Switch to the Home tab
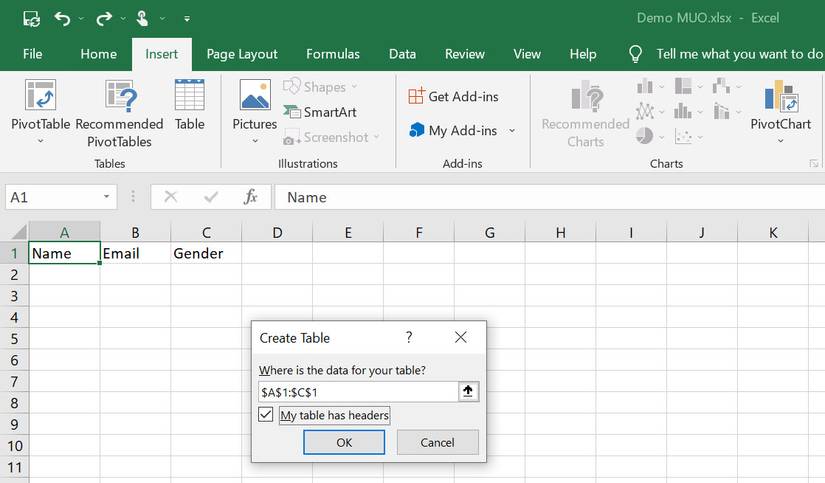The width and height of the screenshot is (825, 483). point(98,54)
